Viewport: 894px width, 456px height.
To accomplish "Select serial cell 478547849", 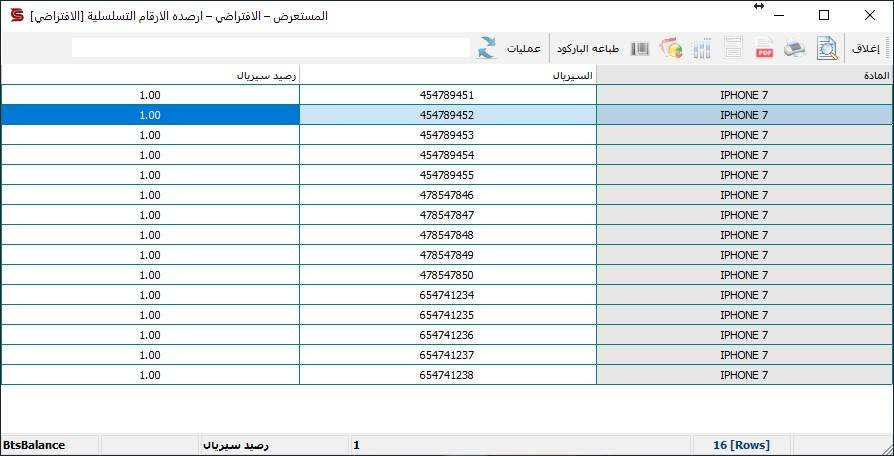I will point(448,255).
